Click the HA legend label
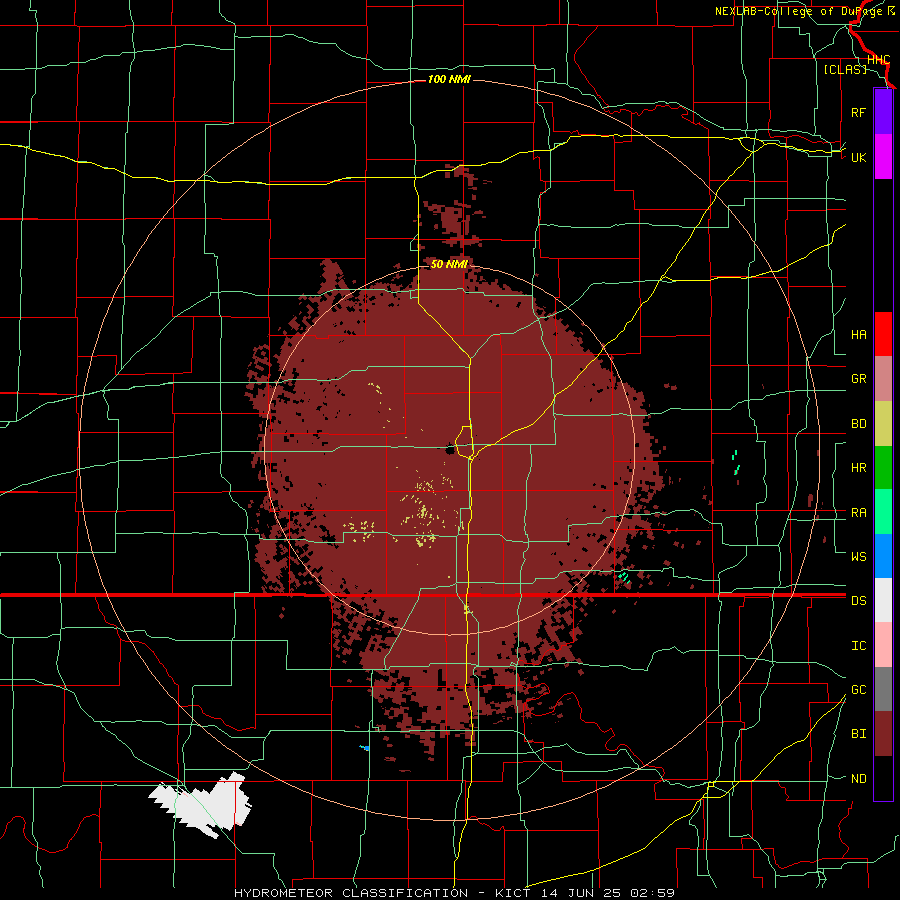 [x=858, y=334]
